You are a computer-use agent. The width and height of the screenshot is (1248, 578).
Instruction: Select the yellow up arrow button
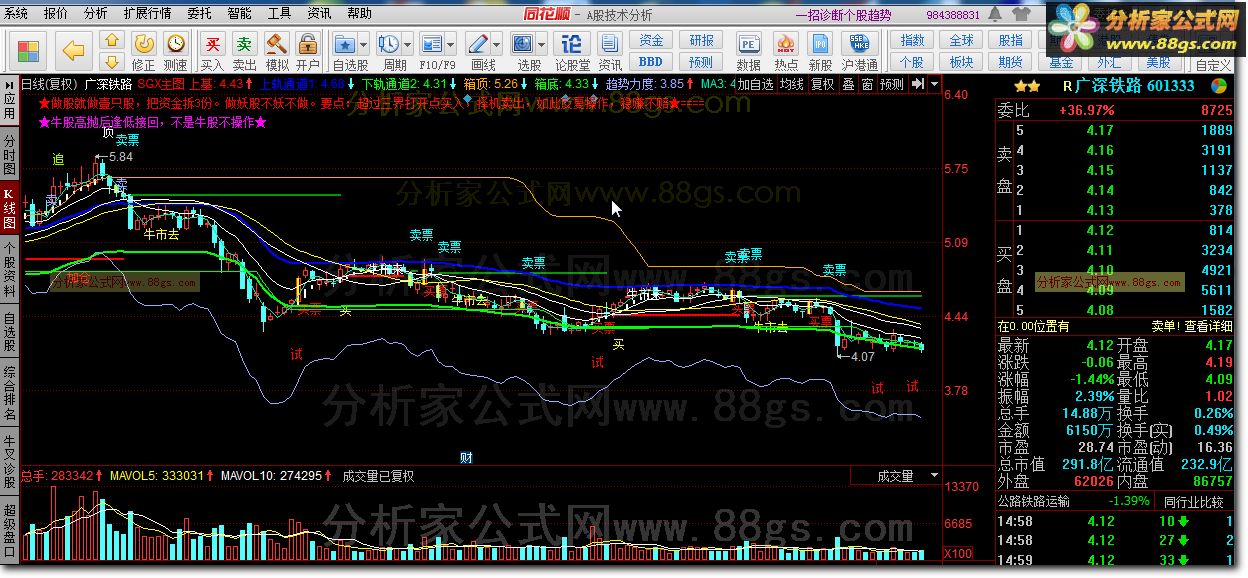113,42
